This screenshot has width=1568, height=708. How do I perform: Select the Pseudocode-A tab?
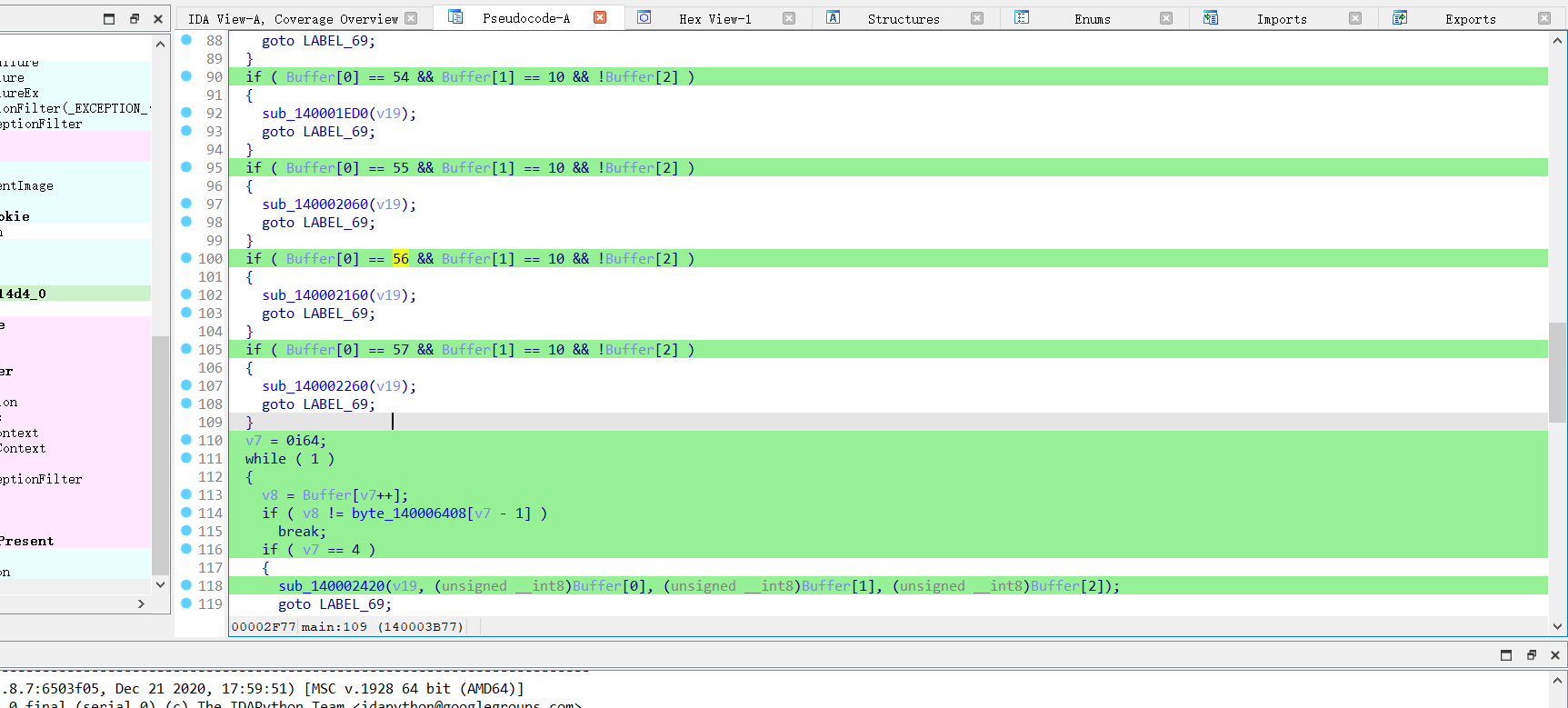coord(526,18)
